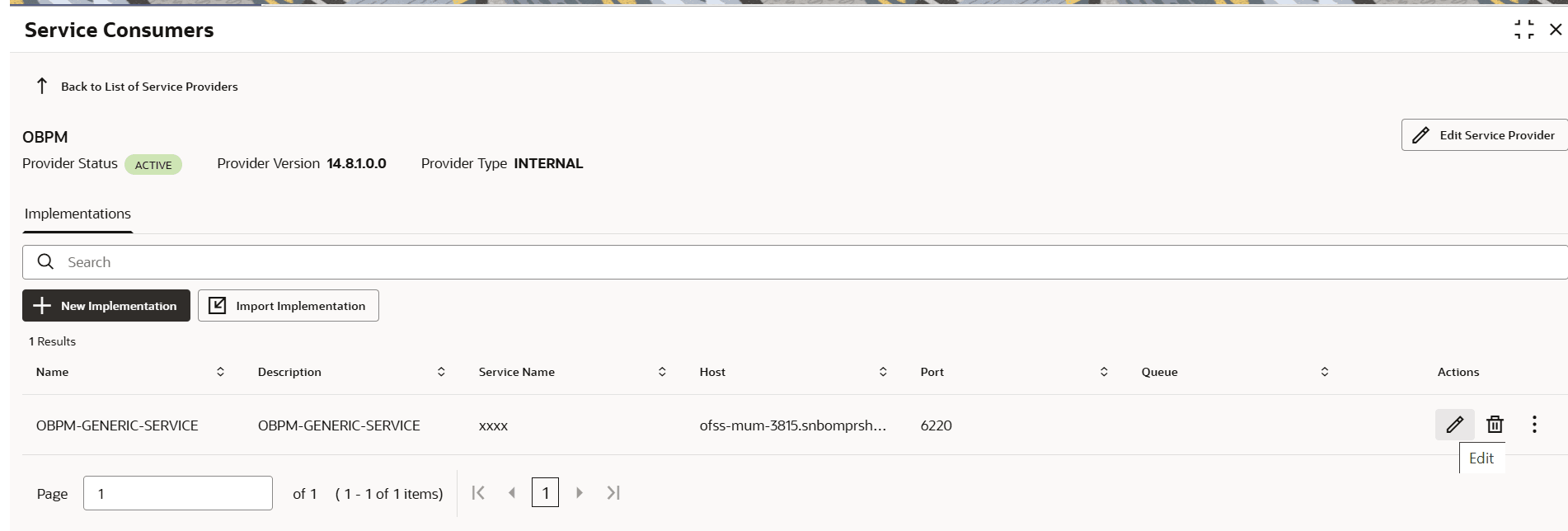Sort by Name column
Viewport: 1568px width, 531px height.
tap(220, 372)
